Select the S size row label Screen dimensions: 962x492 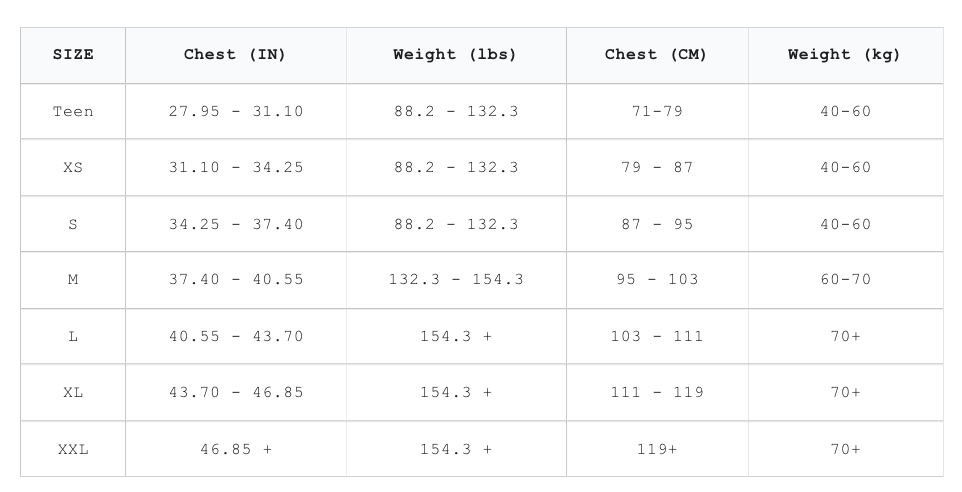[73, 224]
